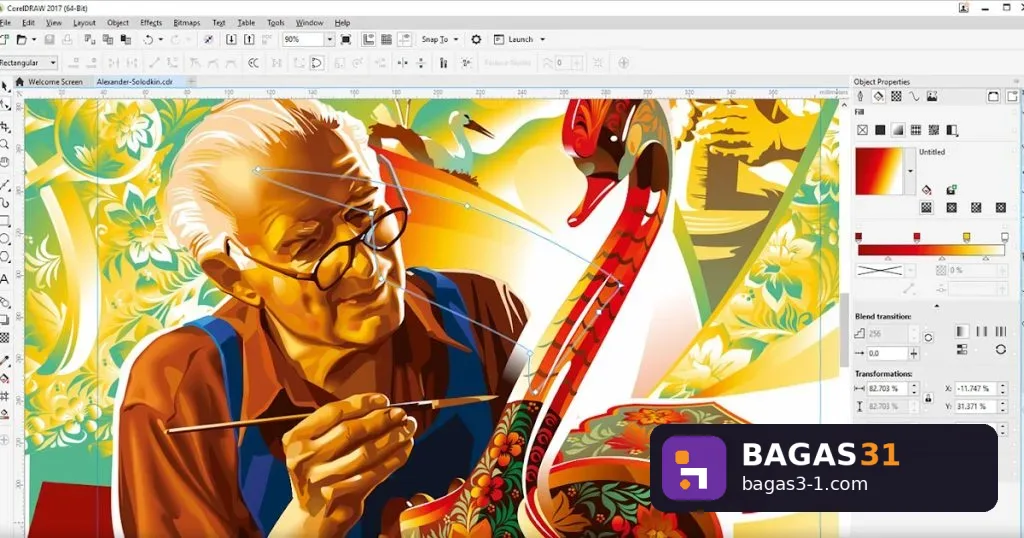Select No fill type
This screenshot has width=1024, height=538.
click(x=862, y=130)
